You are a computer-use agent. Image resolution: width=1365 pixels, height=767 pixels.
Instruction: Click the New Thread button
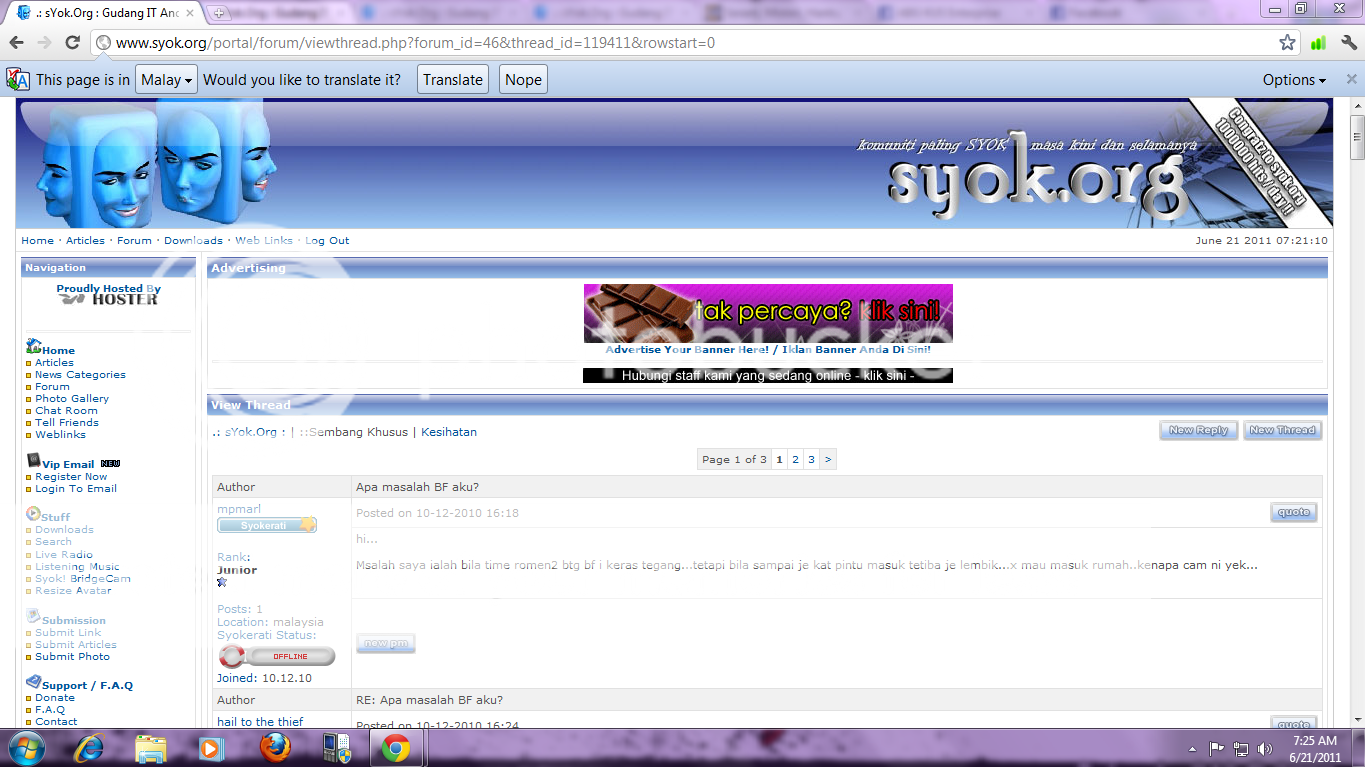(x=1283, y=430)
